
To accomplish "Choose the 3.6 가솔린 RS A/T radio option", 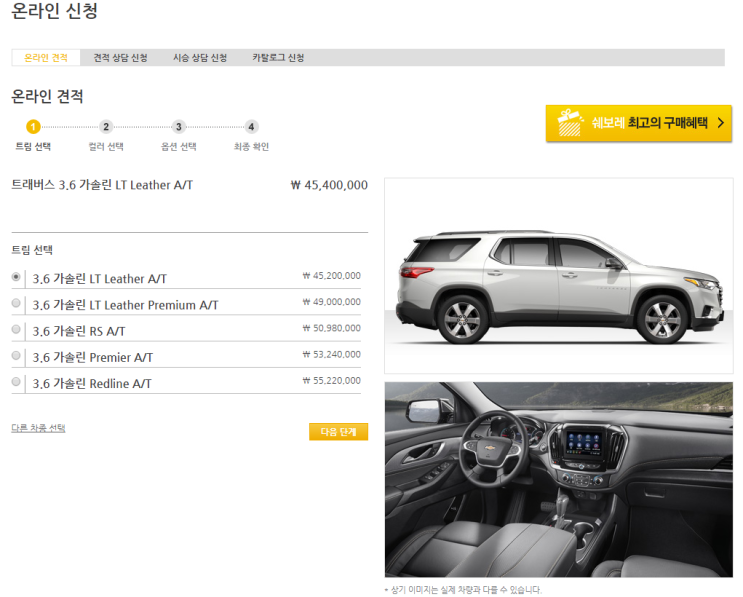I will click(16, 329).
